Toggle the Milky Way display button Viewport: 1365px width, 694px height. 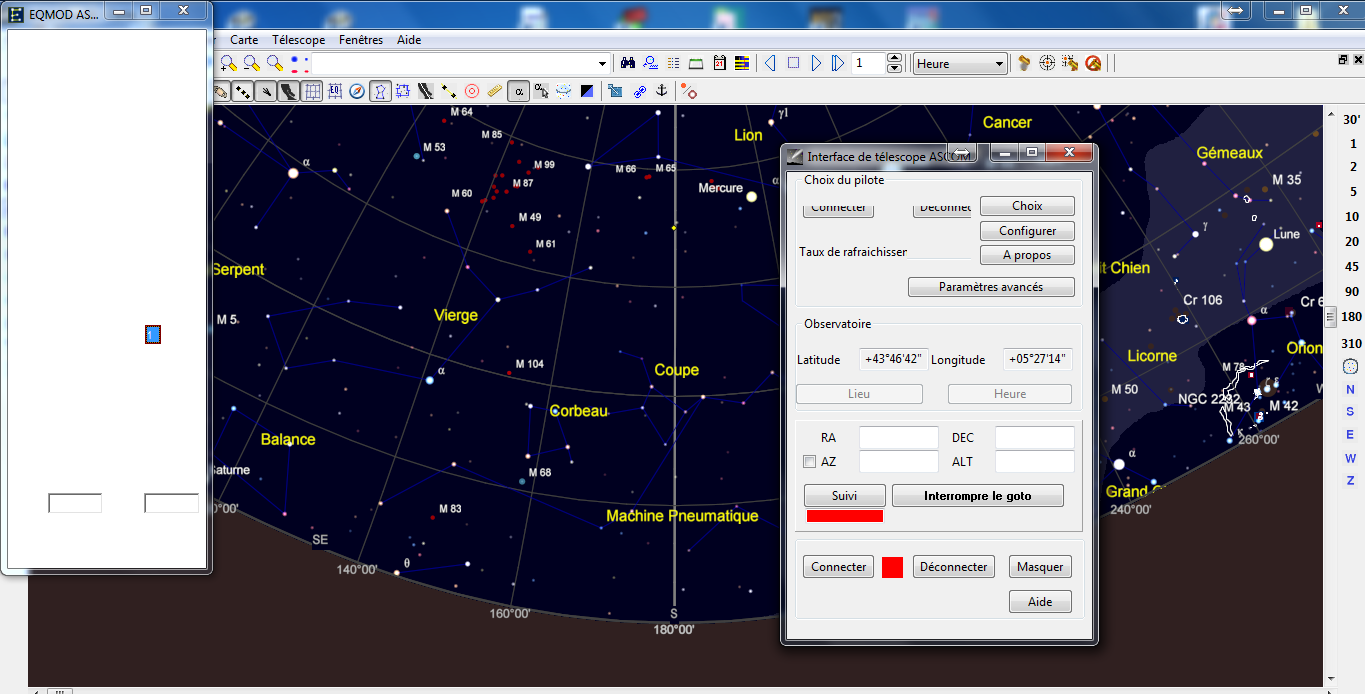[289, 91]
